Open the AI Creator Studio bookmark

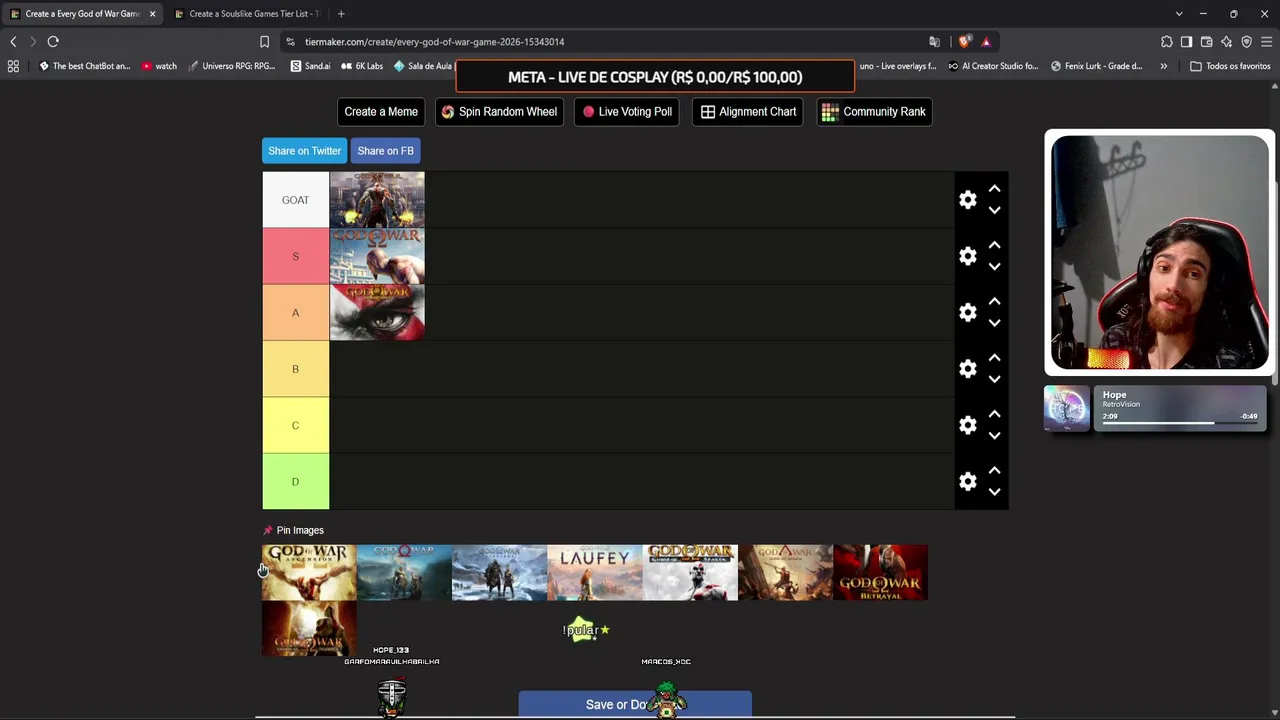pyautogui.click(x=993, y=66)
